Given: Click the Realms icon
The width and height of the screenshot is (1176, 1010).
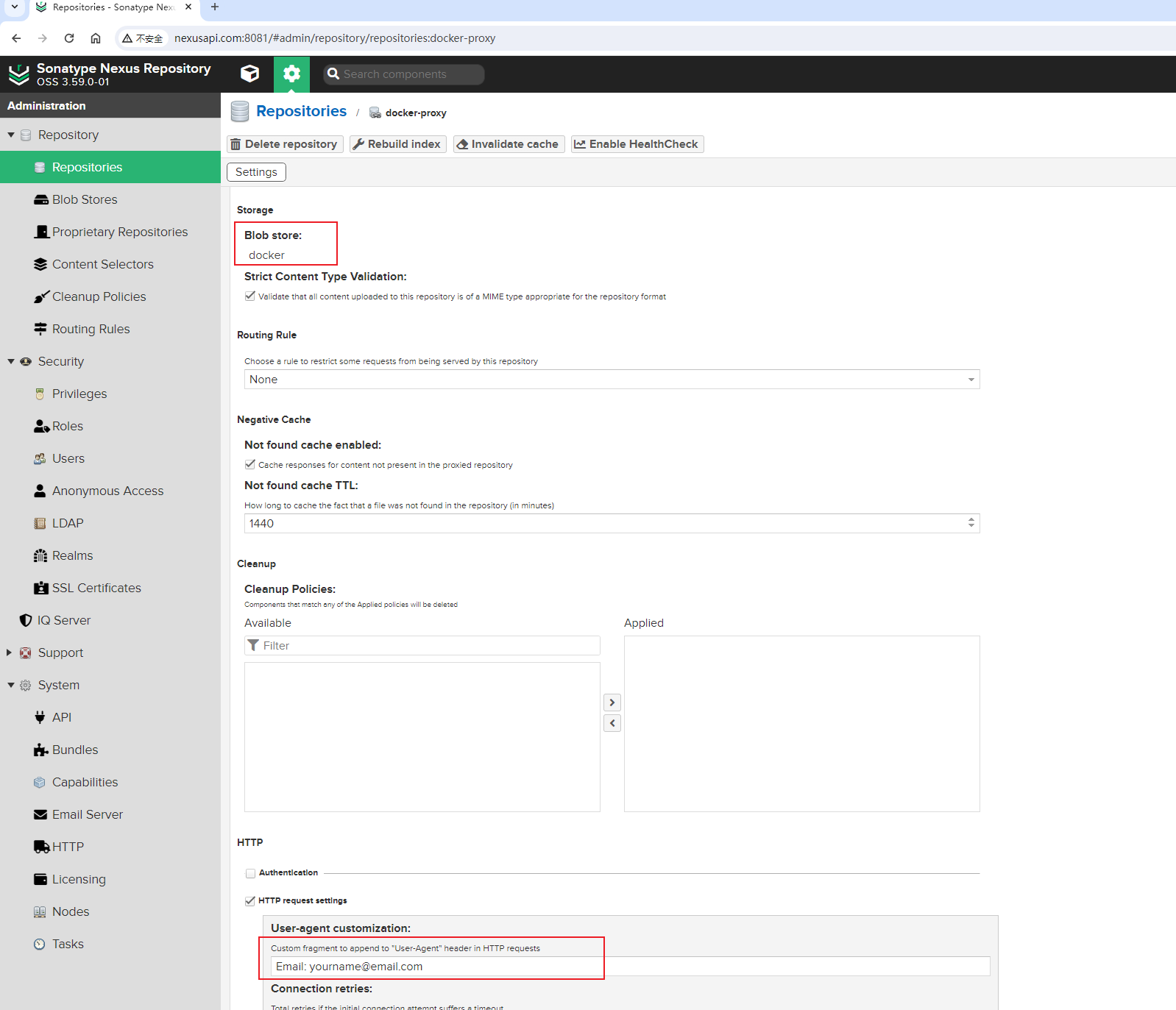Looking at the screenshot, I should click(40, 556).
